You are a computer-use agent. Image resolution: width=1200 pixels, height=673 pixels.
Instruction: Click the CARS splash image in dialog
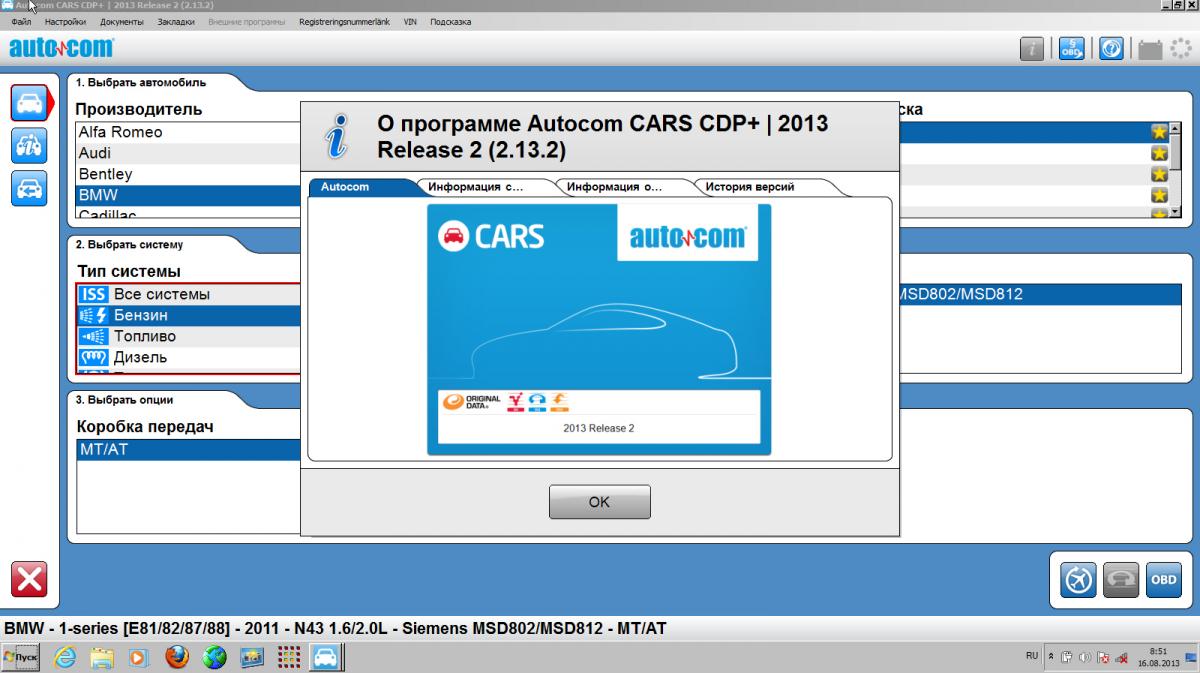pos(599,330)
